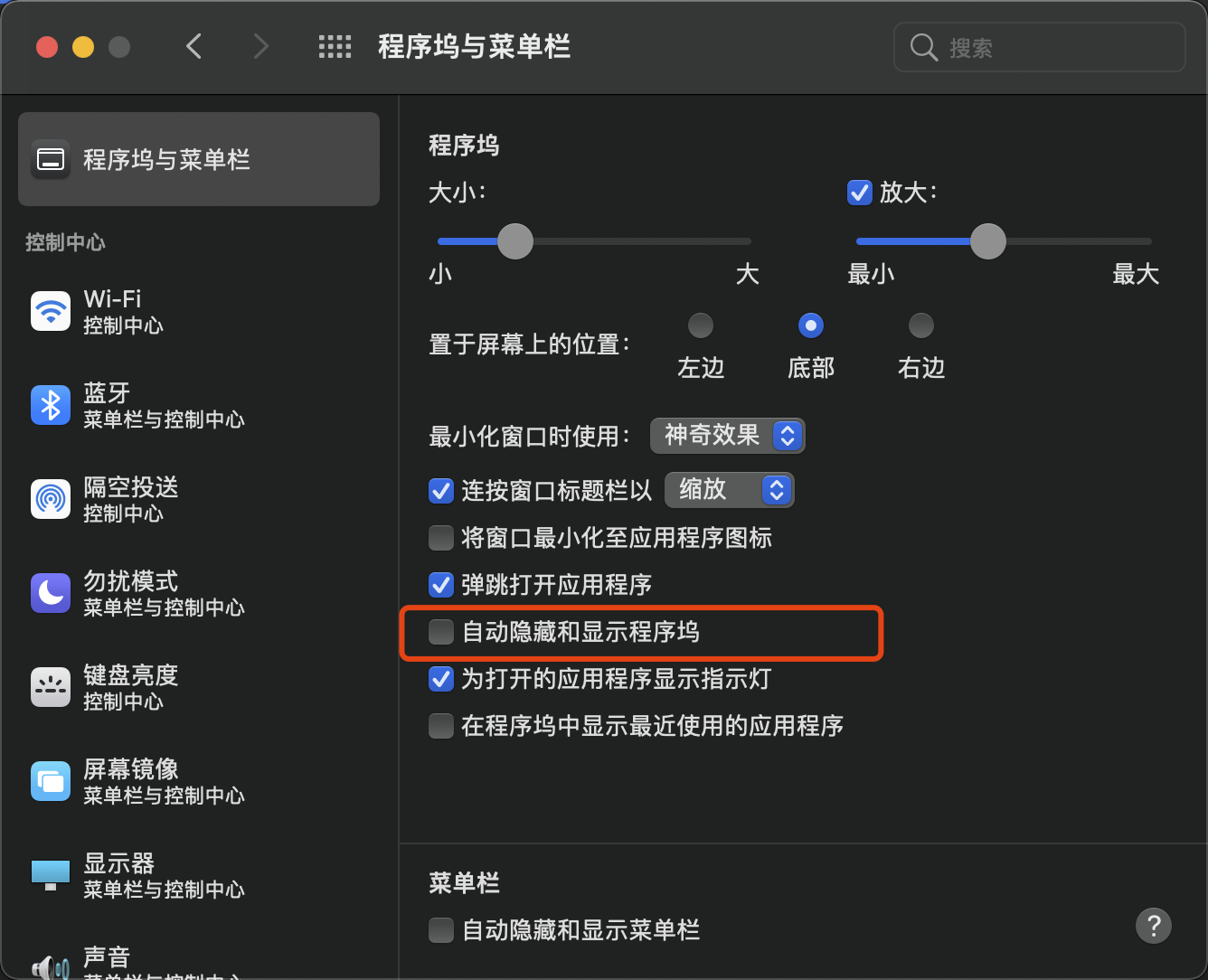The height and width of the screenshot is (980, 1208).
Task: Enable 自动隐藏和显示程序坞 checkbox
Action: [x=441, y=632]
